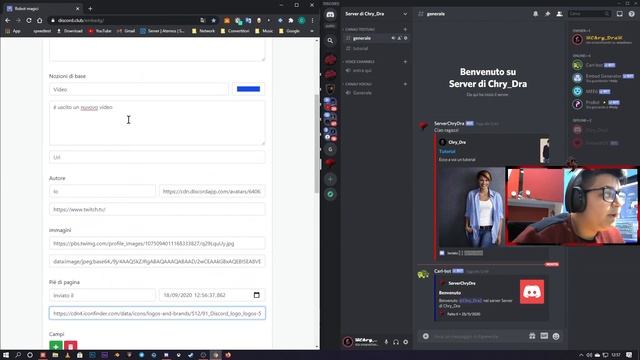640x360 pixels.
Task: Open Discord user settings gear
Action: 405,342
